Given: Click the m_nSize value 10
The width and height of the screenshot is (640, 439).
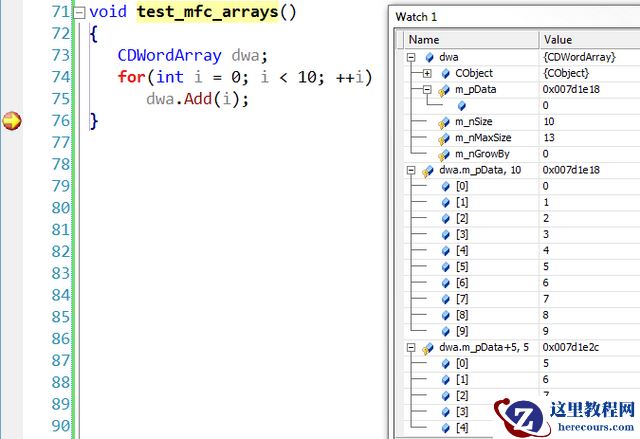Looking at the screenshot, I should coord(549,122).
